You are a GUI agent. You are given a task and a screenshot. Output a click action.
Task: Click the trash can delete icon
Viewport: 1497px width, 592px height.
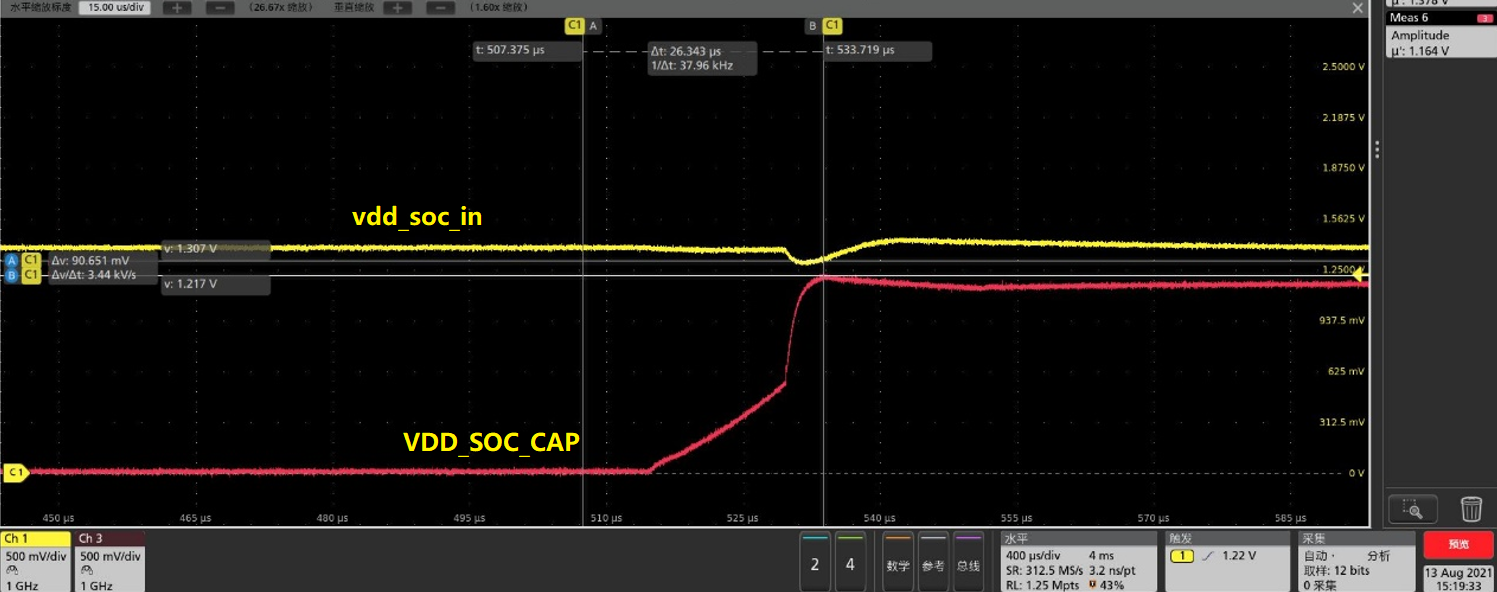1471,509
